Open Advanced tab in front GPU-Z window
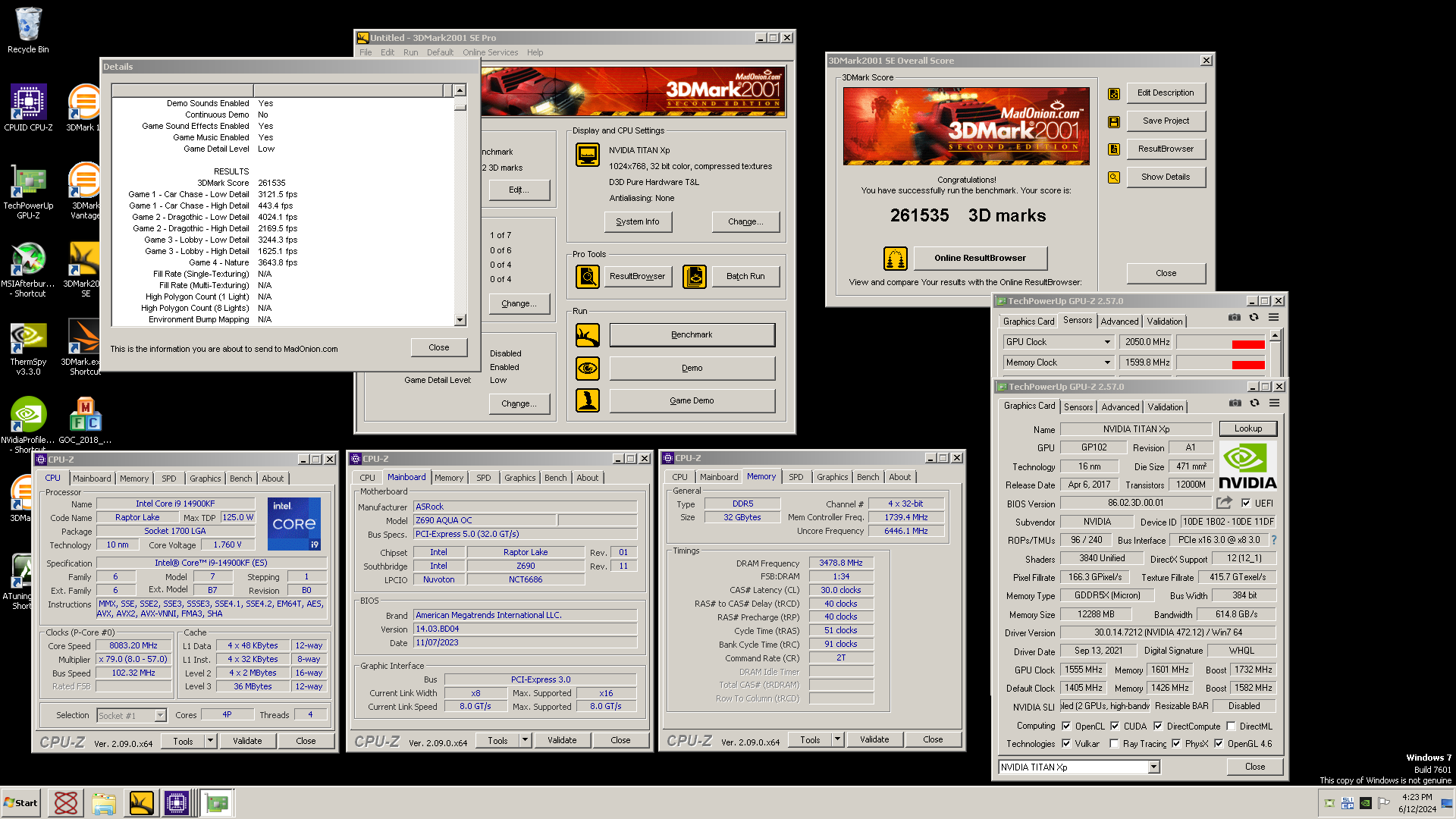The image size is (1456, 819). coord(1120,407)
